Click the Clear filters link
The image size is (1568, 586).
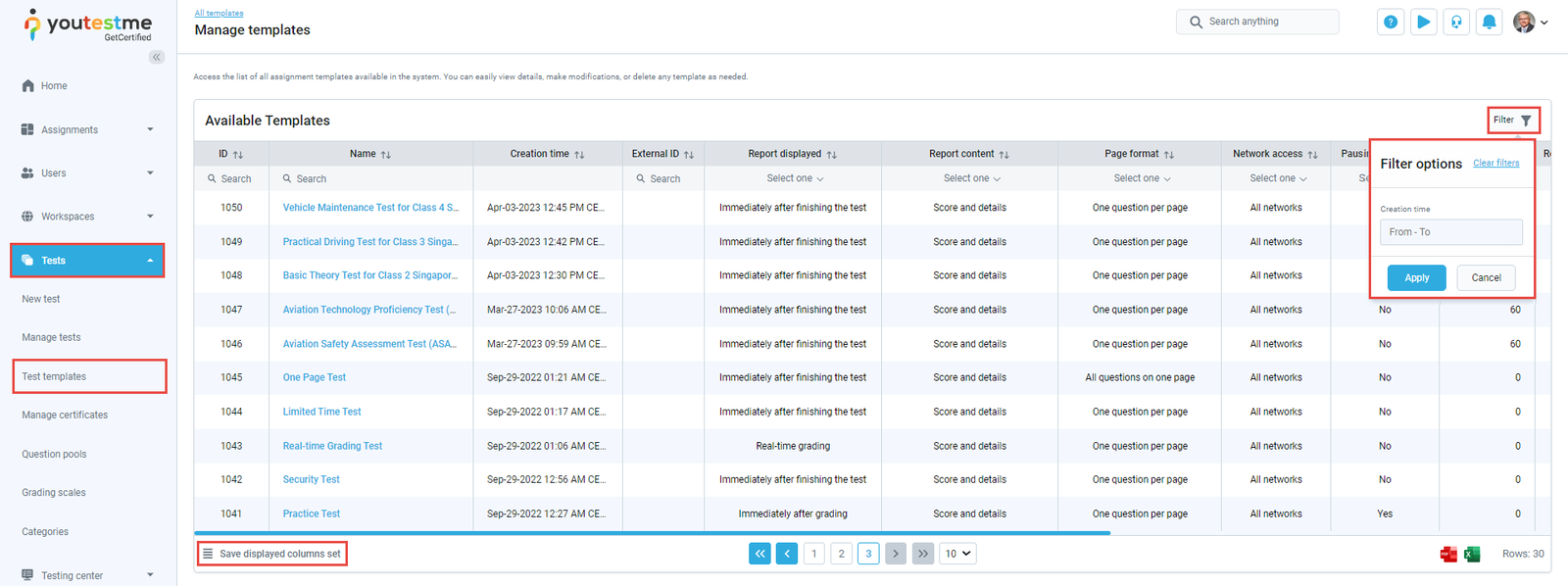click(1495, 164)
